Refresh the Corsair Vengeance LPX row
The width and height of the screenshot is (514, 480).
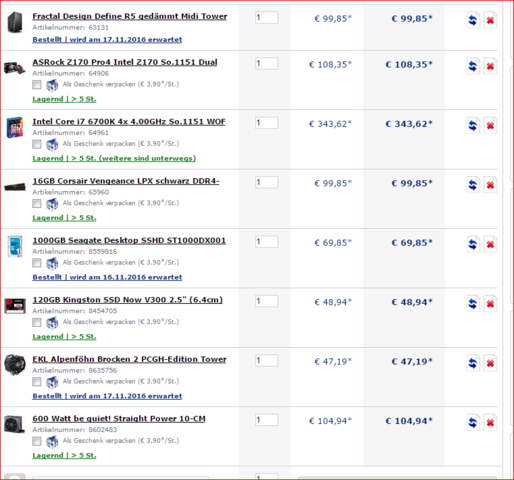[x=473, y=185]
